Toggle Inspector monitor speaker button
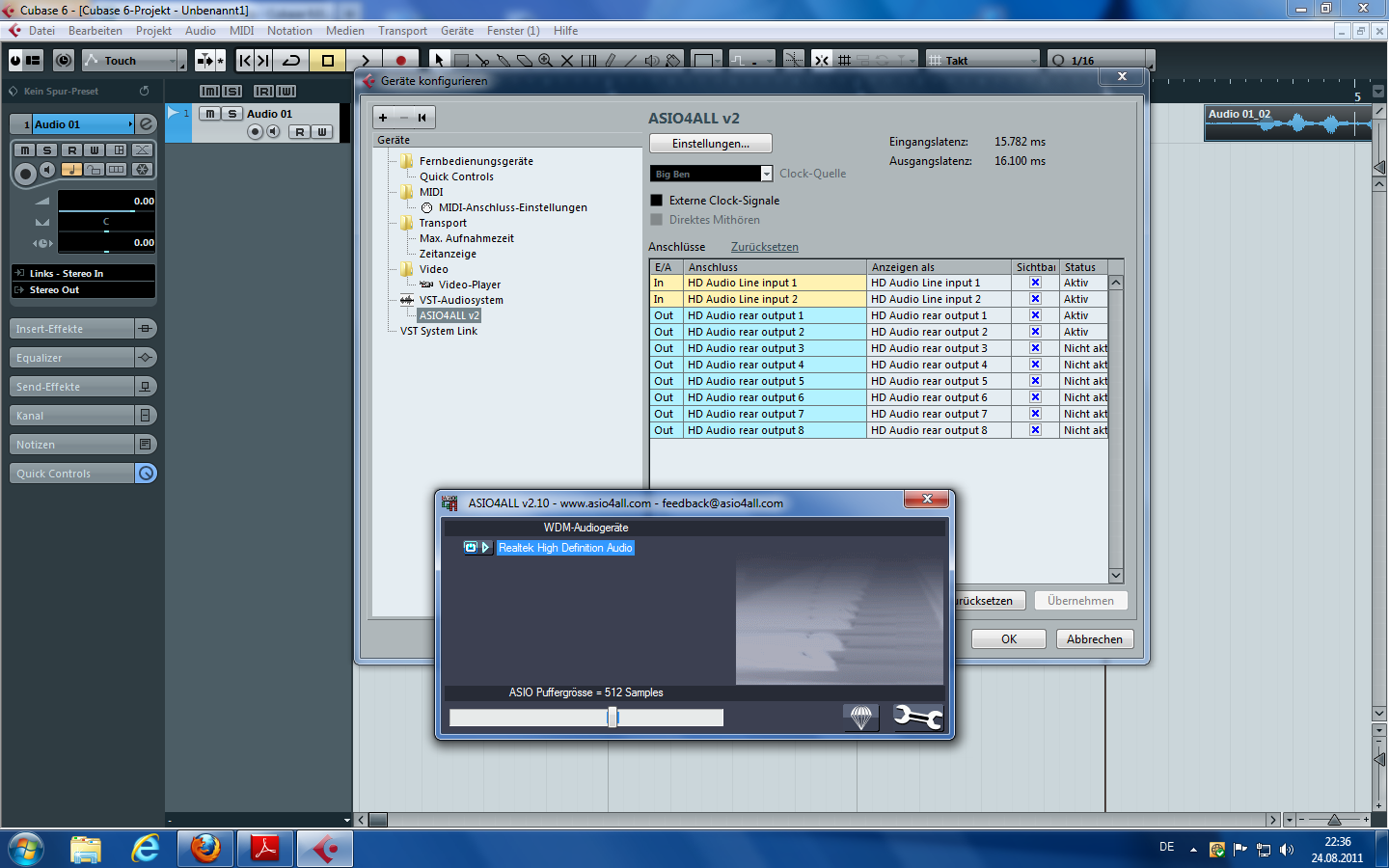1389x868 pixels. tap(47, 170)
